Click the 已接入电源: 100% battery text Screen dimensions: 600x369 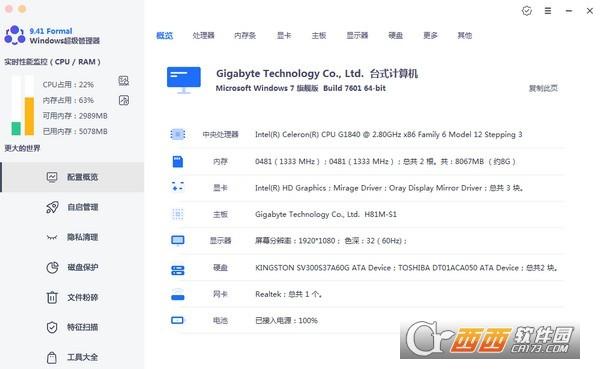[286, 320]
